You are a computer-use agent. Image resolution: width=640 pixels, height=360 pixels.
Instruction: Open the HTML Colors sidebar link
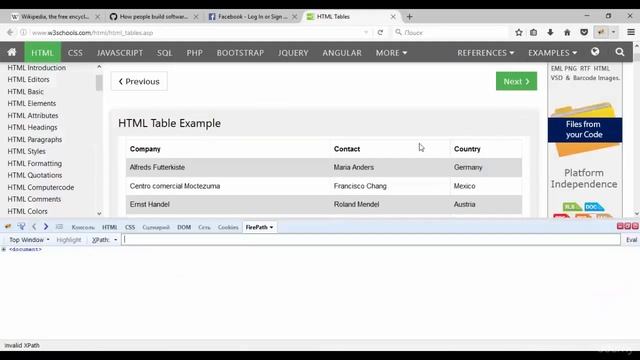[x=27, y=211]
